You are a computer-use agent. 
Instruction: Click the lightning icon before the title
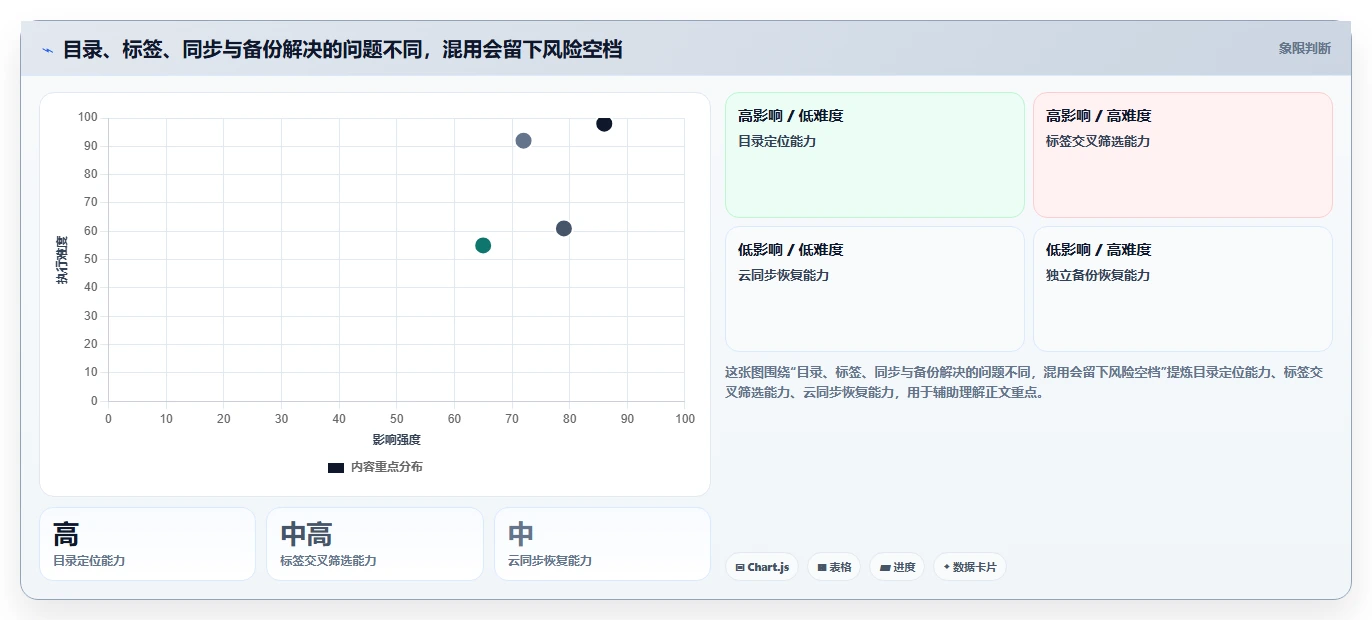pyautogui.click(x=47, y=50)
